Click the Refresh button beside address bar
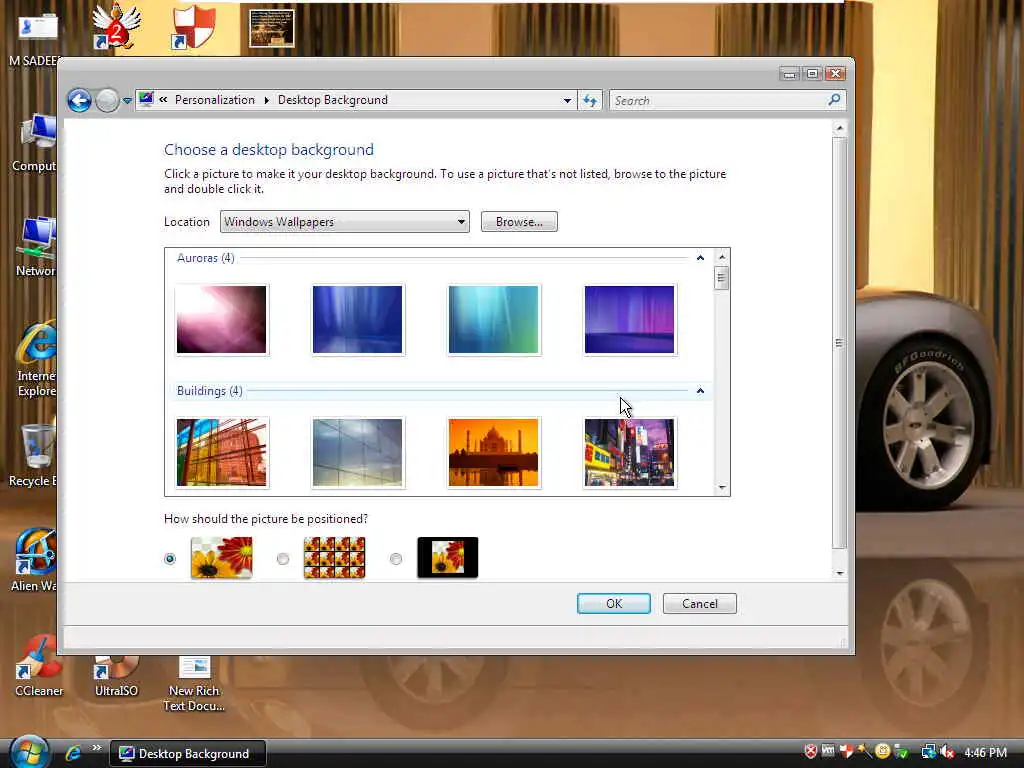 [590, 101]
